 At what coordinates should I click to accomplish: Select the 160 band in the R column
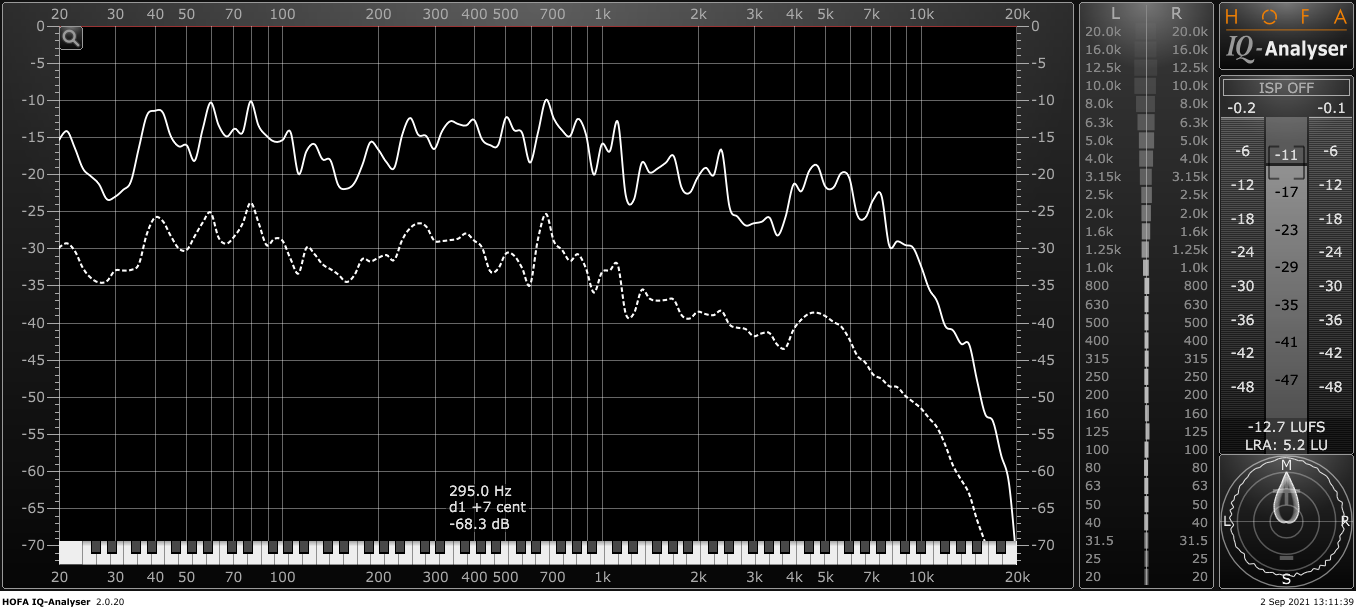point(1197,414)
